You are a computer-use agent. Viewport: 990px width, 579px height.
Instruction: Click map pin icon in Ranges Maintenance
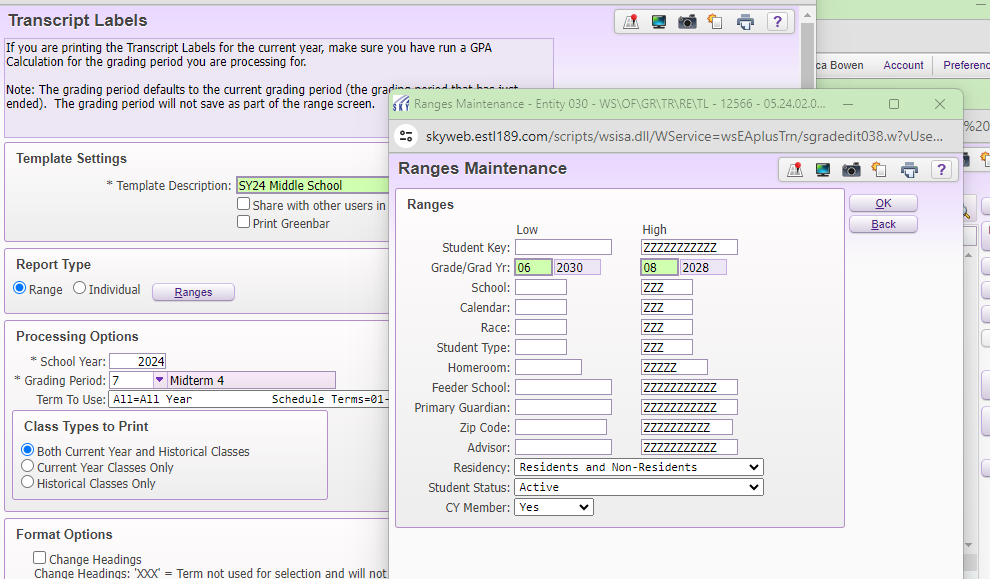coord(795,169)
